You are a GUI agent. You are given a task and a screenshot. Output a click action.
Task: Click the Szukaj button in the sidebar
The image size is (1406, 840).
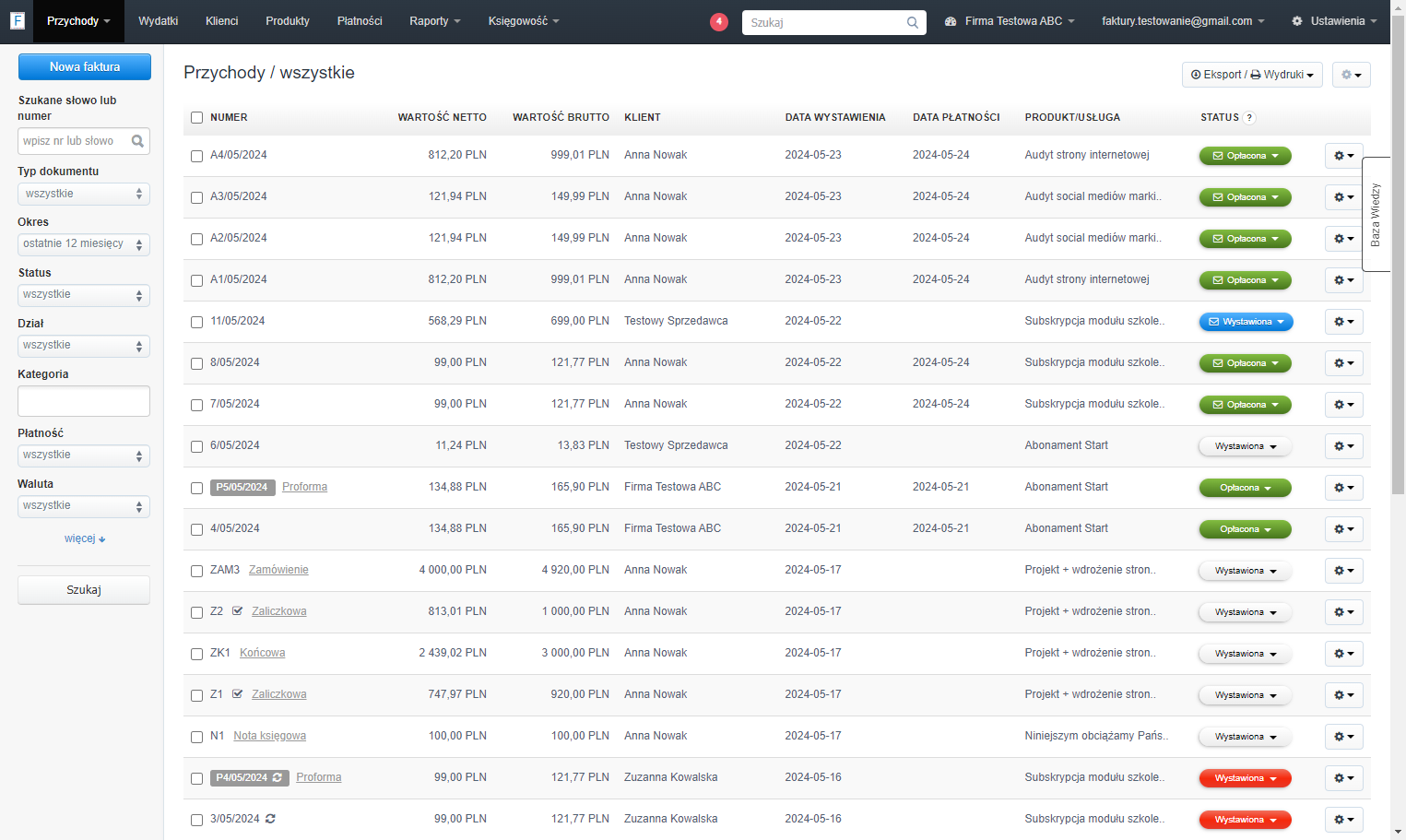(84, 590)
